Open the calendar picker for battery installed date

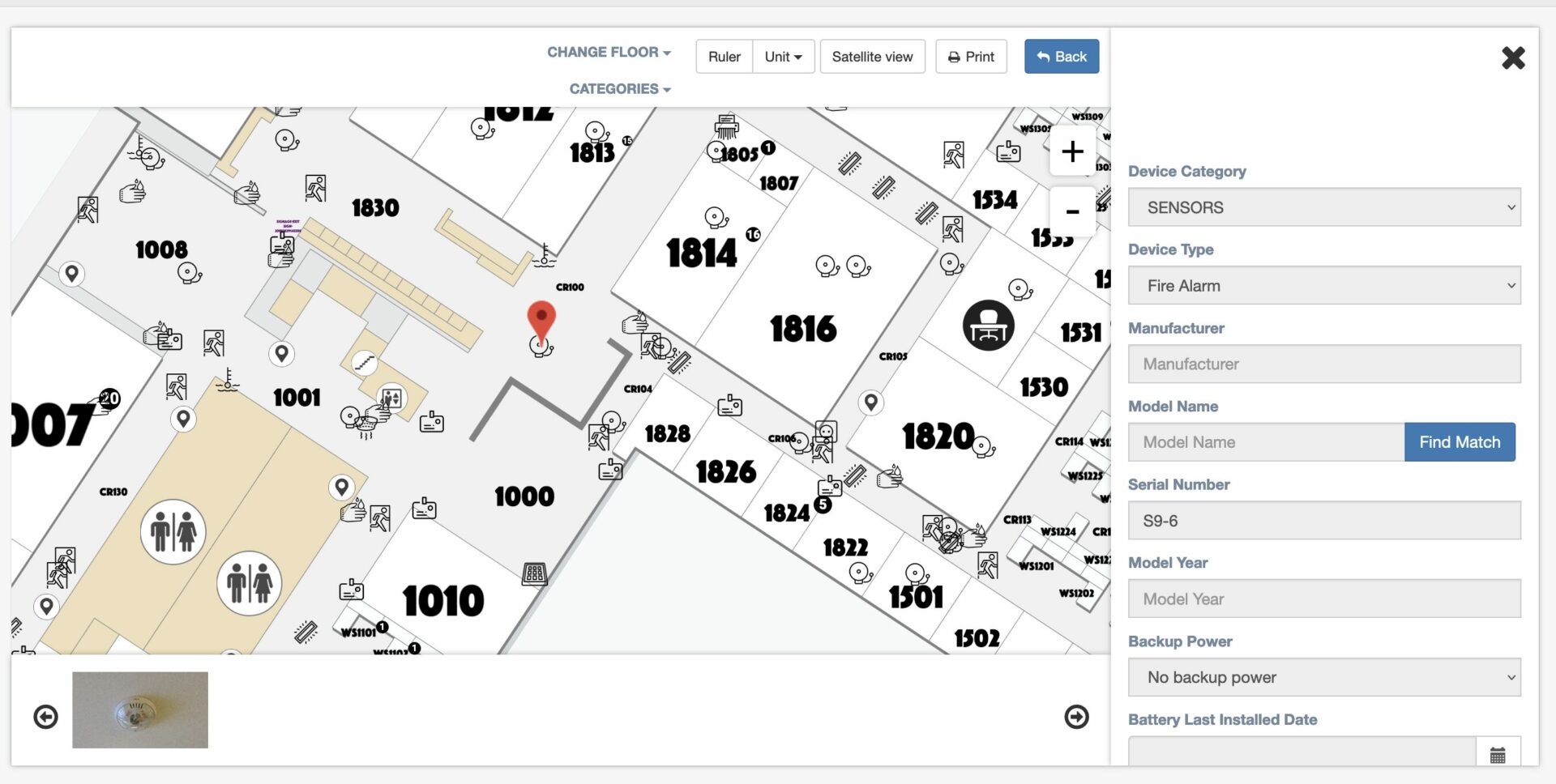pyautogui.click(x=1497, y=754)
